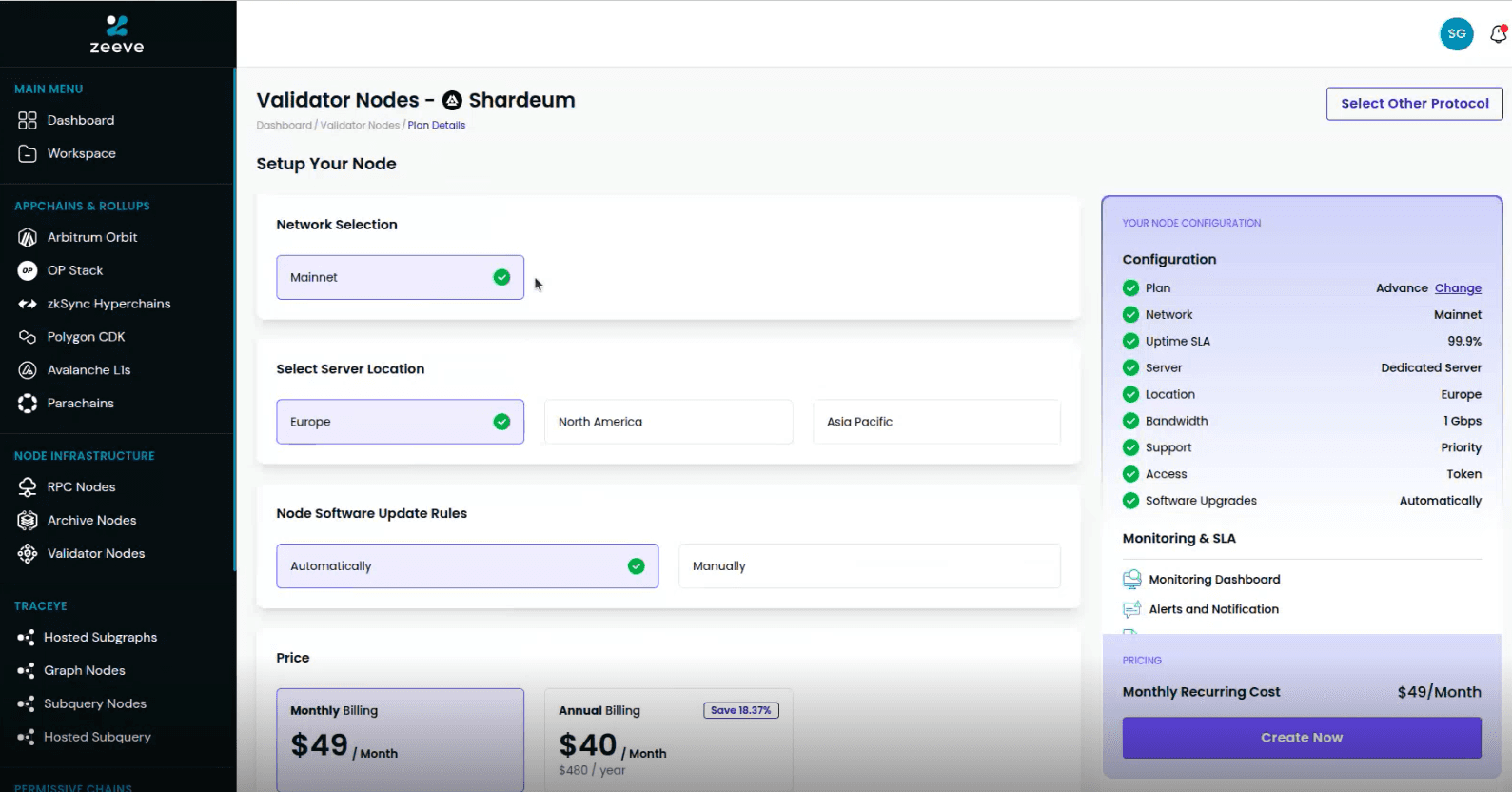
Task: Click the RPC Nodes icon
Action: [28, 487]
